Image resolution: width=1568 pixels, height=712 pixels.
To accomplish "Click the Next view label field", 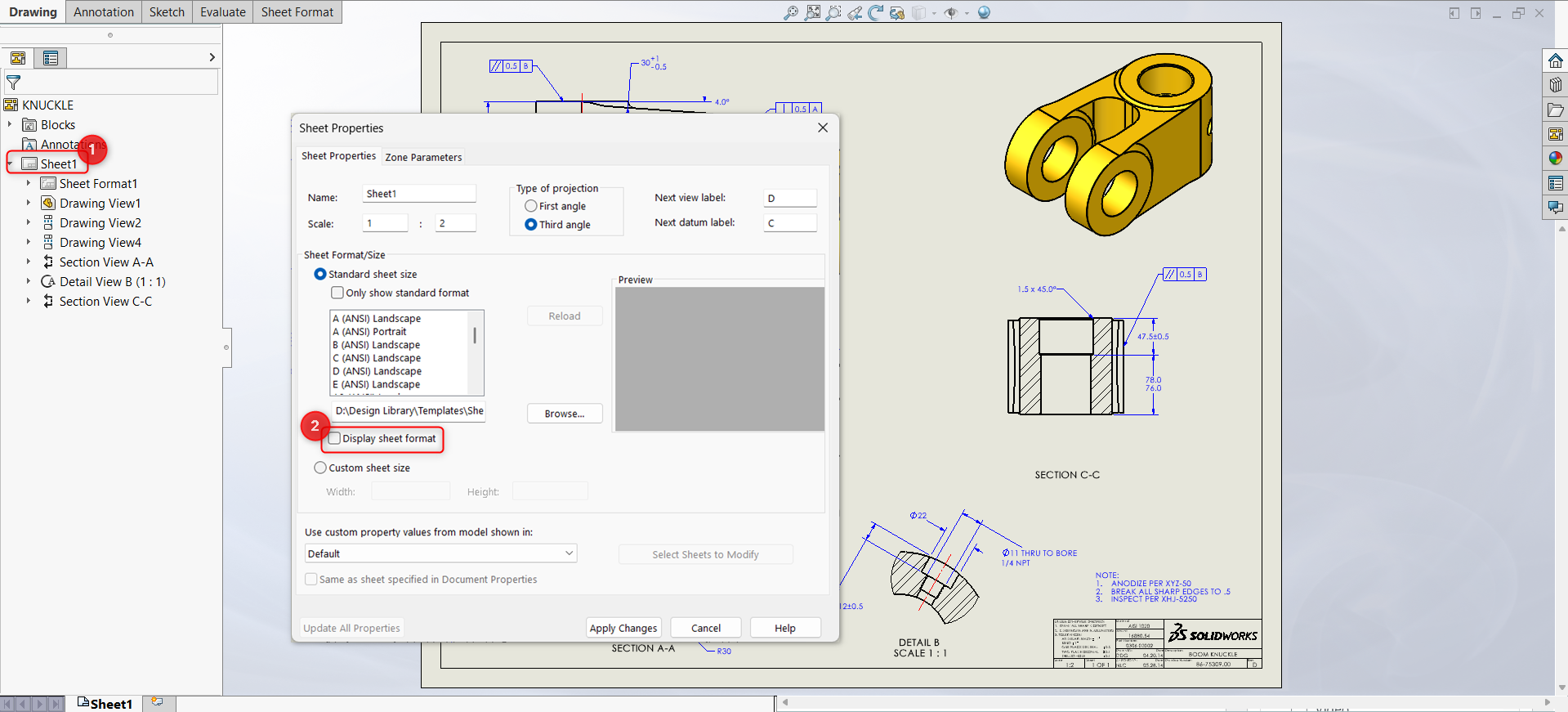I will click(x=790, y=198).
